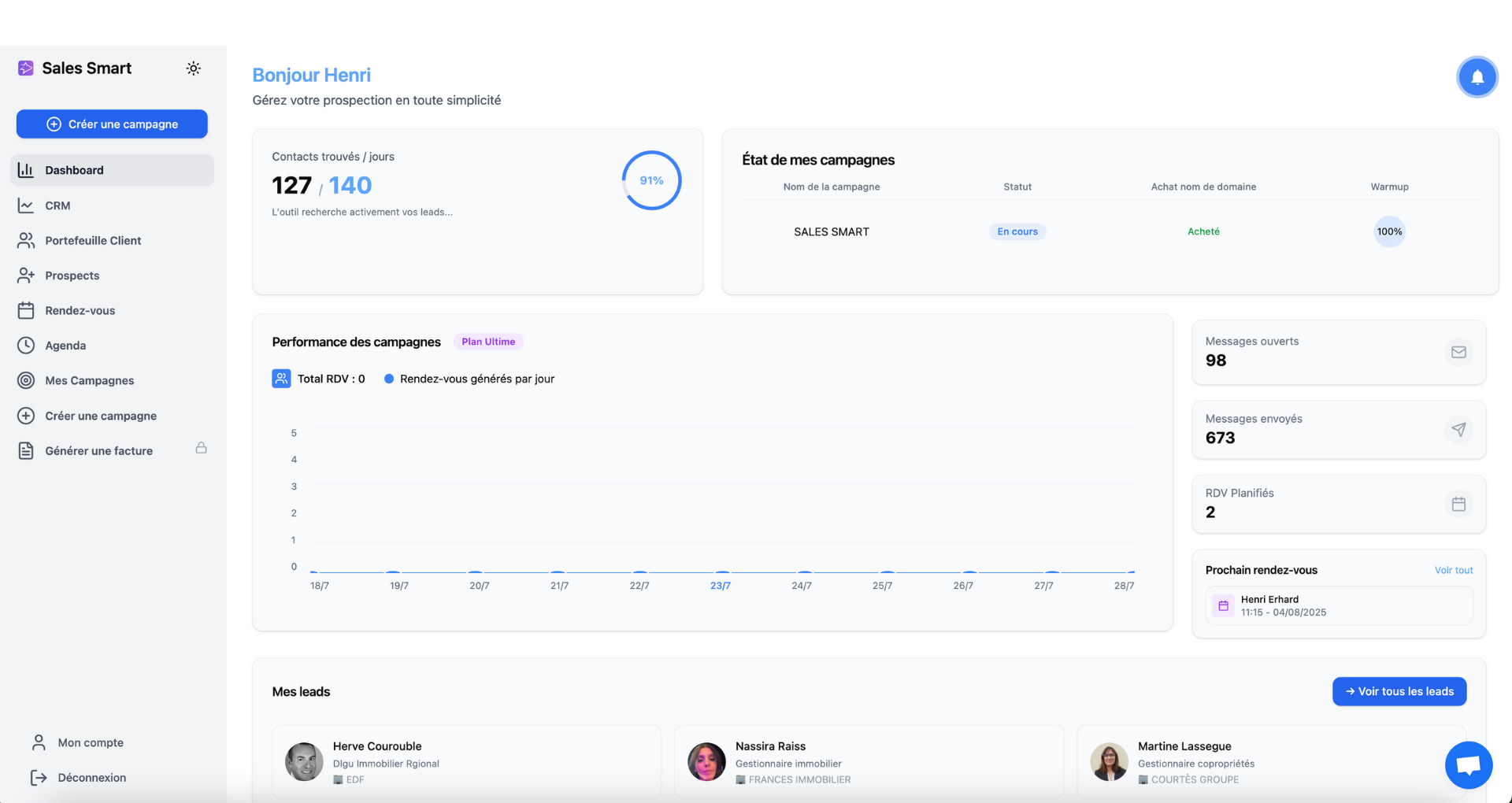This screenshot has height=803, width=1512.
Task: Click the sidebar plus-circle campaign icon
Action: (26, 416)
